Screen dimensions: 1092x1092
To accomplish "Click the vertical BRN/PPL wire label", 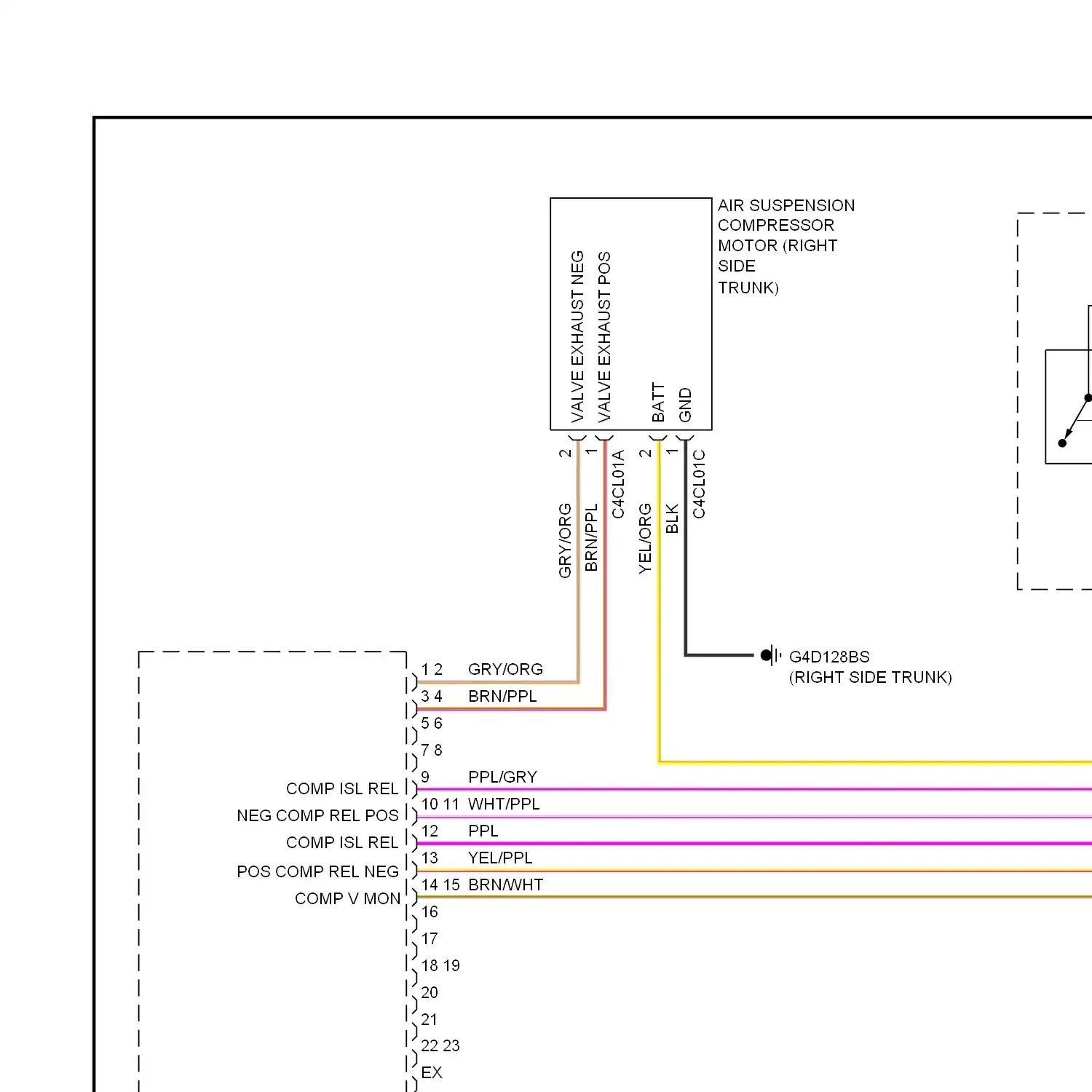I will coord(591,537).
